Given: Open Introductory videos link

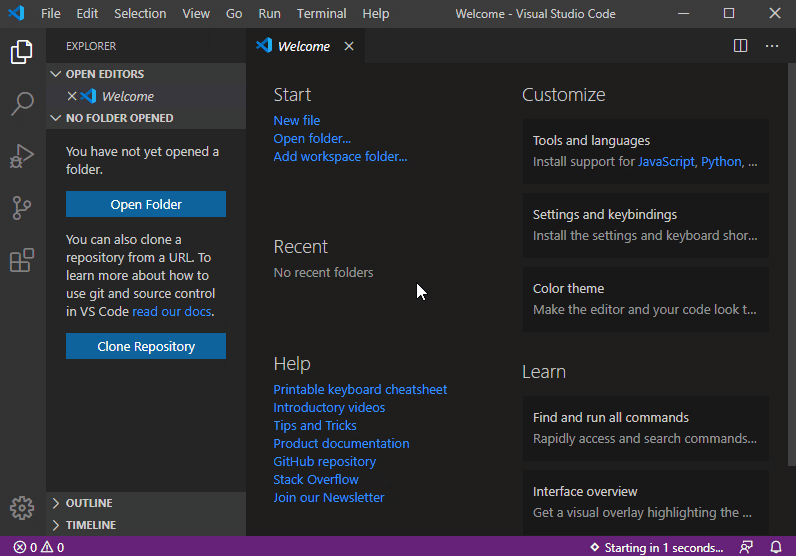Looking at the screenshot, I should 329,407.
